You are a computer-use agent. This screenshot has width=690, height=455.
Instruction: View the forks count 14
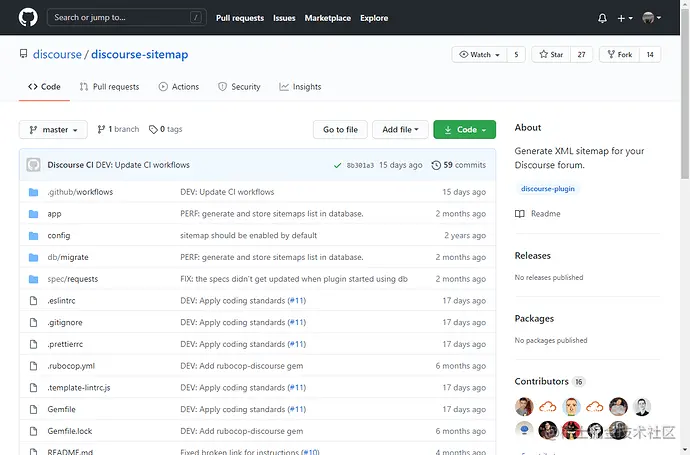(650, 55)
